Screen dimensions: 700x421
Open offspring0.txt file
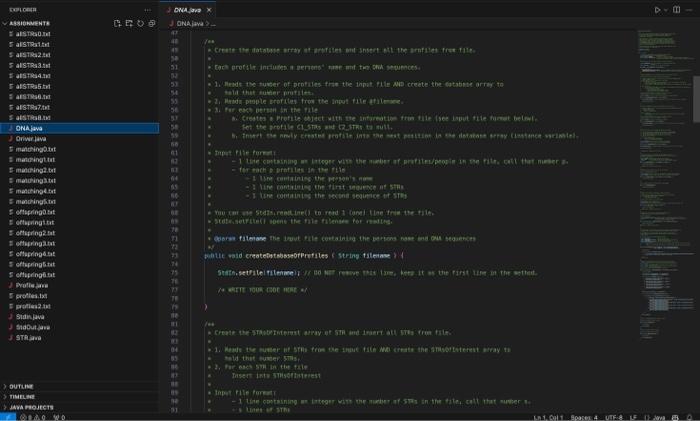tap(79, 213)
